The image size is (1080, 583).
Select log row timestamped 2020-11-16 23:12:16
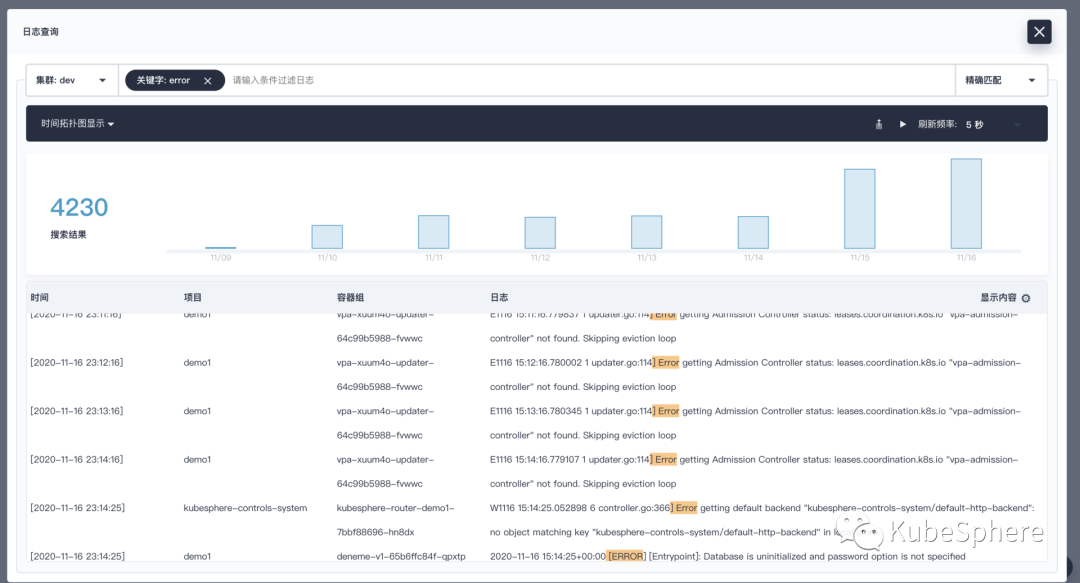point(537,374)
